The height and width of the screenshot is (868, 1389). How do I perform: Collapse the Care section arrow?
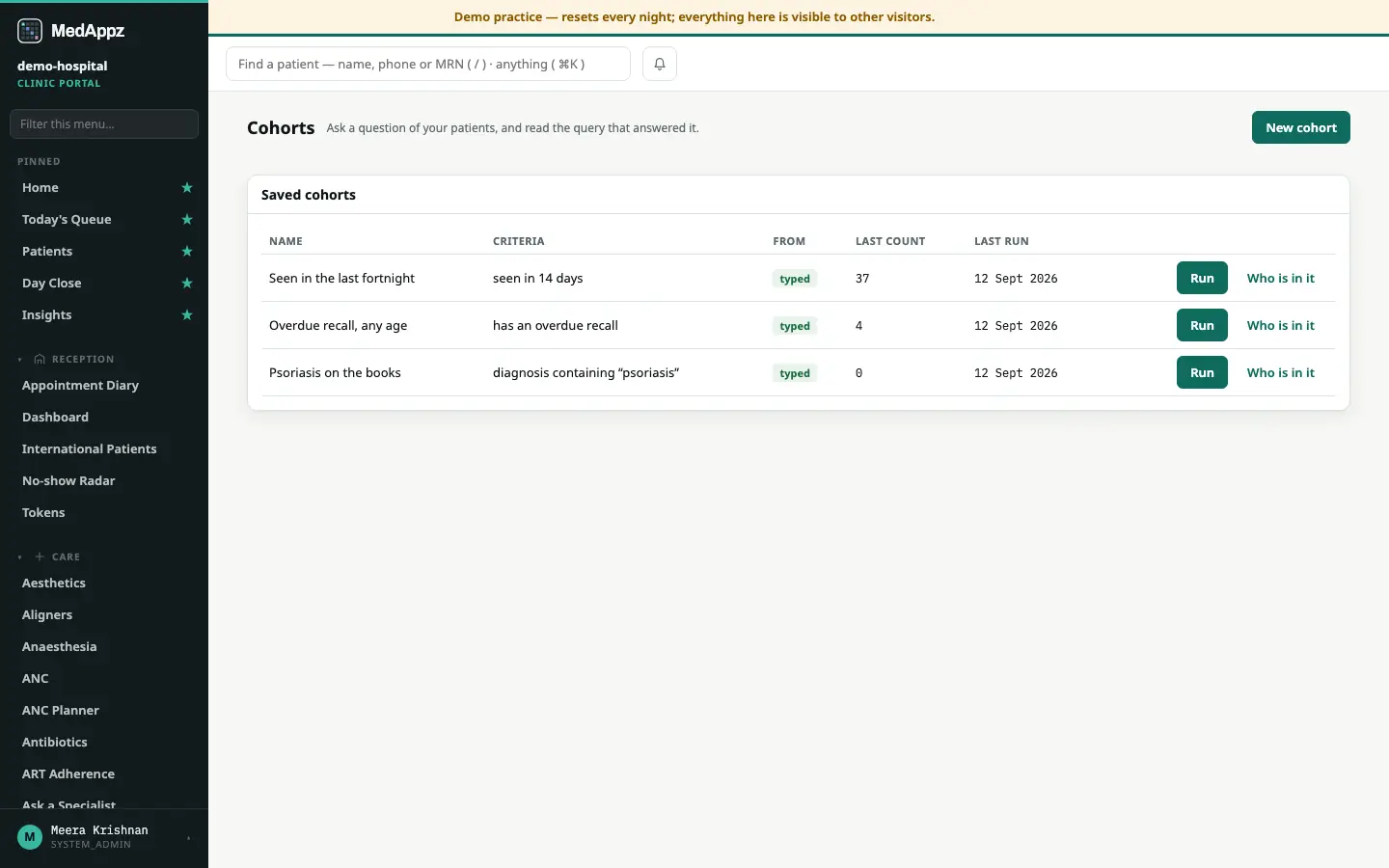coord(20,557)
